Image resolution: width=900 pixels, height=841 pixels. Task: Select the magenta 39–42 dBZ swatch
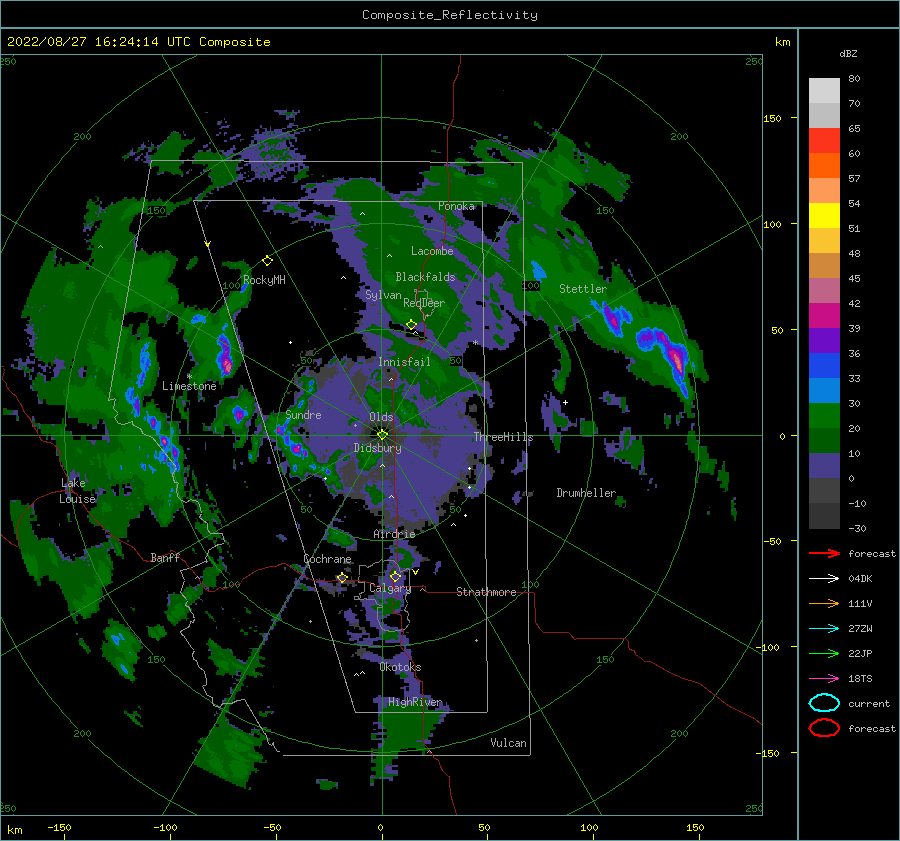[x=824, y=315]
